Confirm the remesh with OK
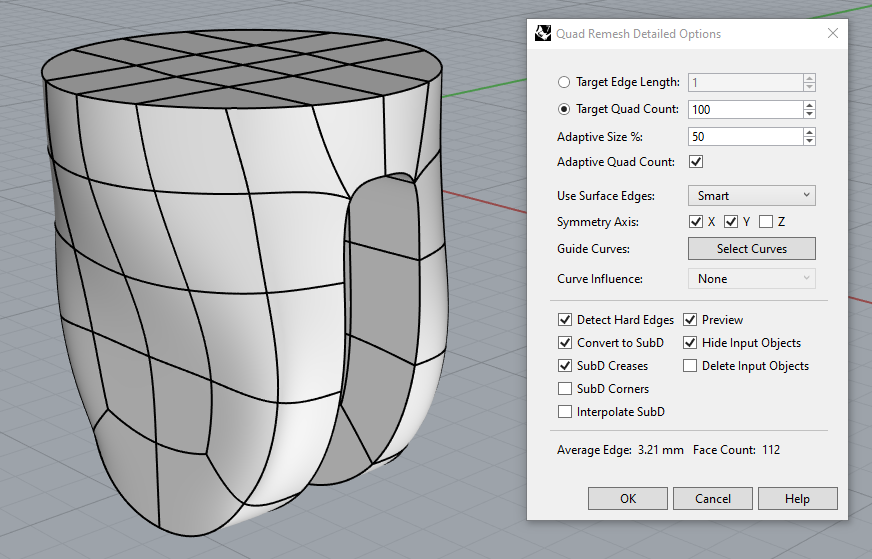872x559 pixels. 628,499
